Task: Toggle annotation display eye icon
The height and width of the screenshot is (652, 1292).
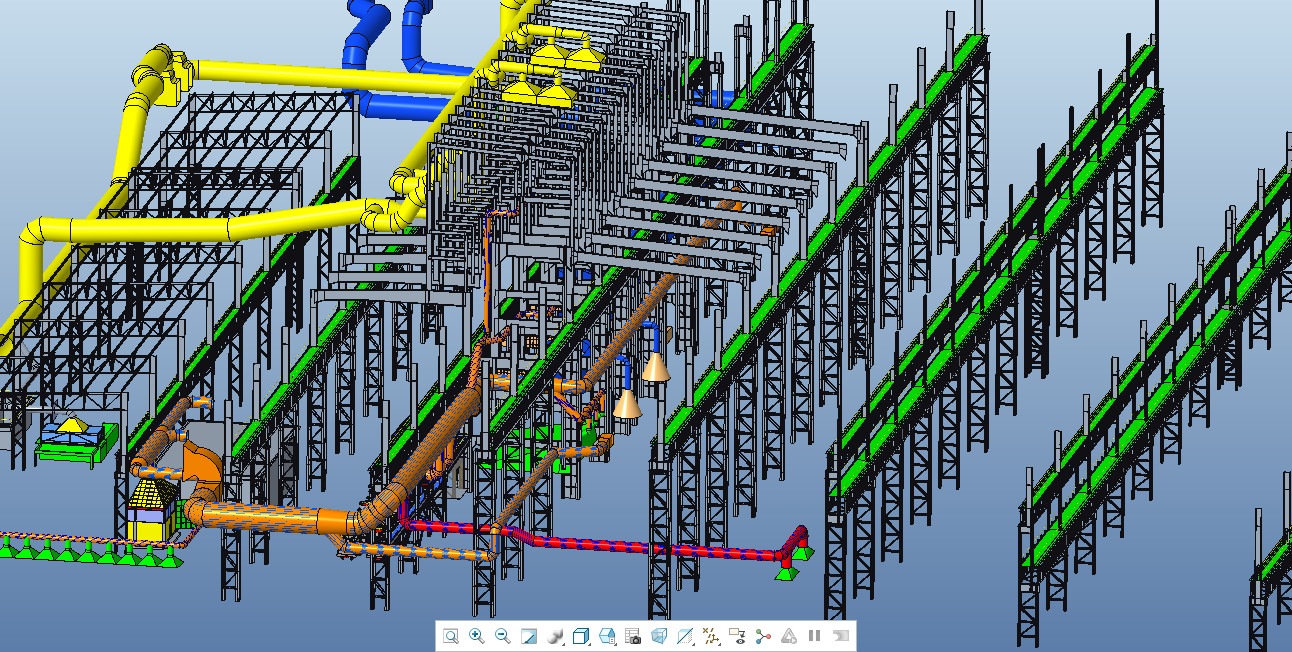Action: (x=738, y=636)
